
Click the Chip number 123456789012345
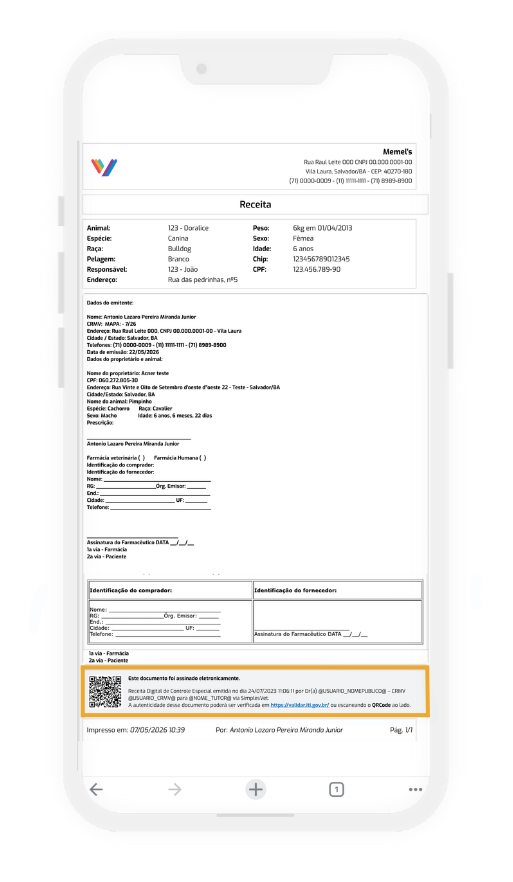pos(321,259)
